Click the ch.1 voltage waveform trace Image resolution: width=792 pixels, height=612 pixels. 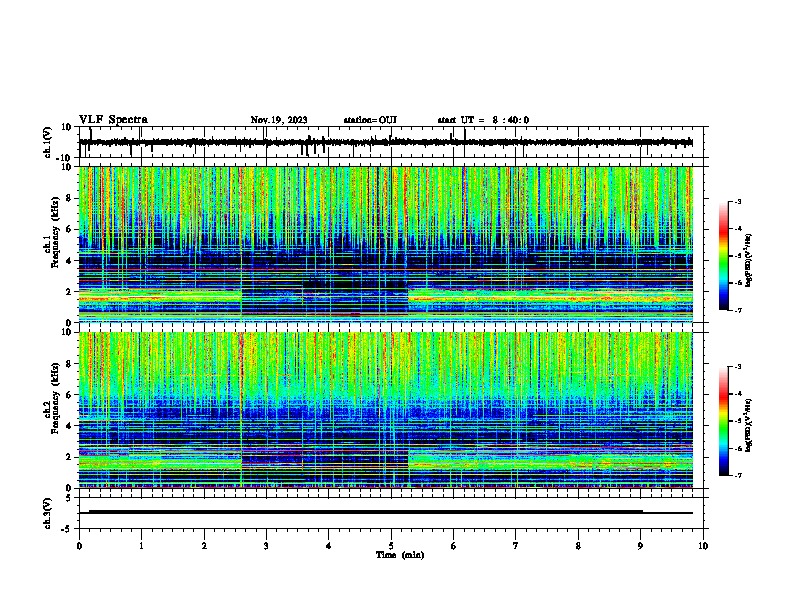click(386, 142)
